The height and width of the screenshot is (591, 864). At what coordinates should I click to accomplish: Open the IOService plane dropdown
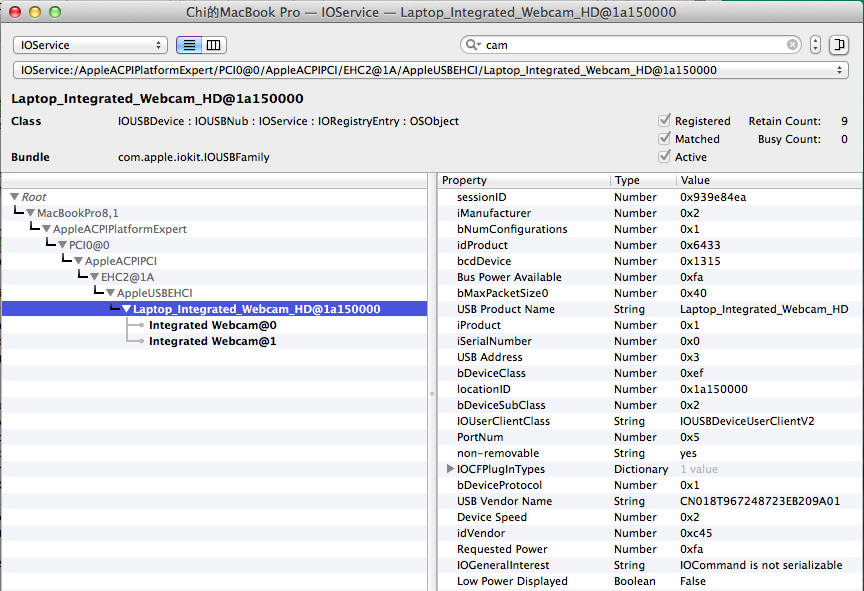pyautogui.click(x=90, y=45)
